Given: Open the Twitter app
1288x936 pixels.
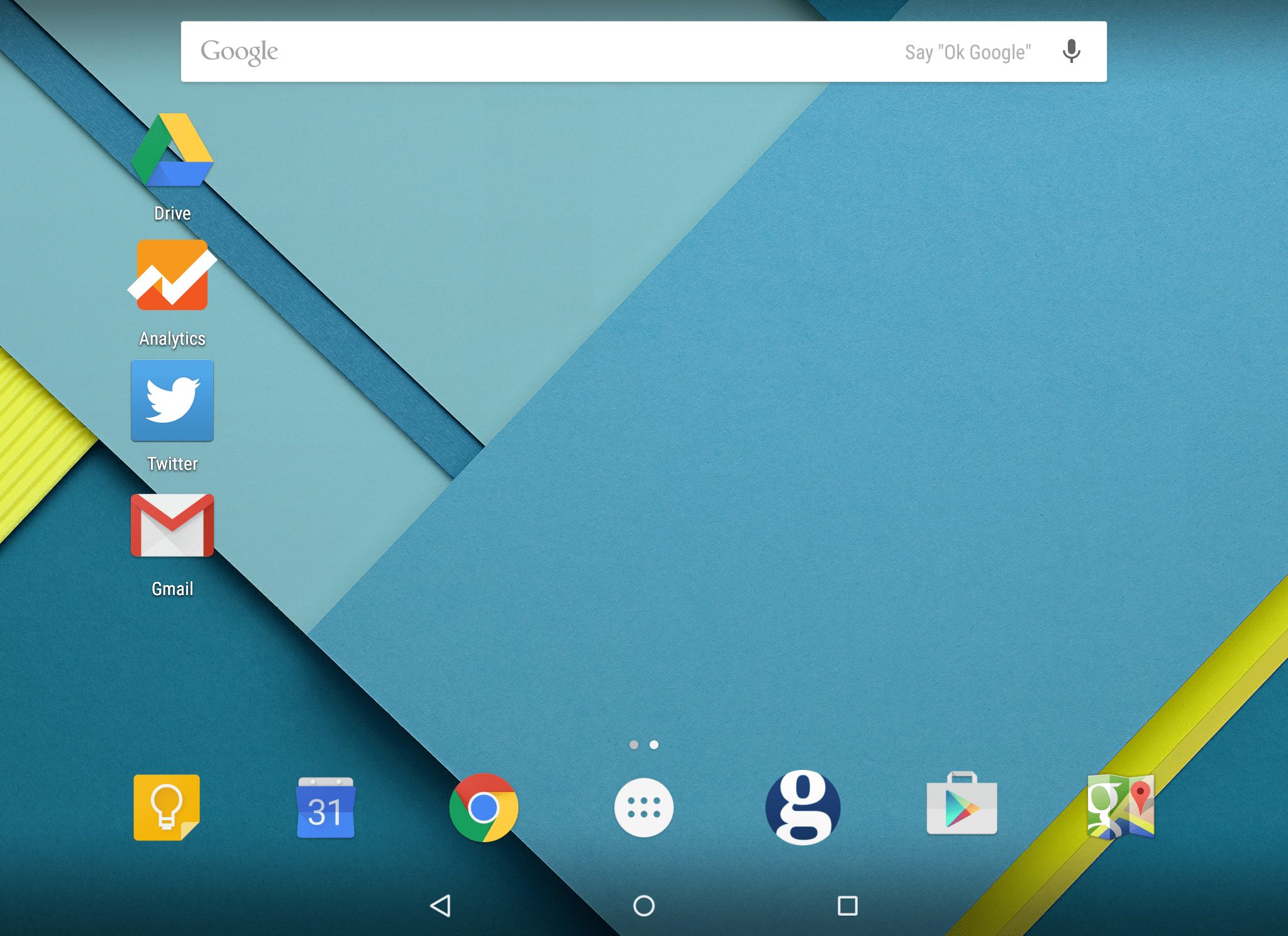Looking at the screenshot, I should click(x=172, y=400).
